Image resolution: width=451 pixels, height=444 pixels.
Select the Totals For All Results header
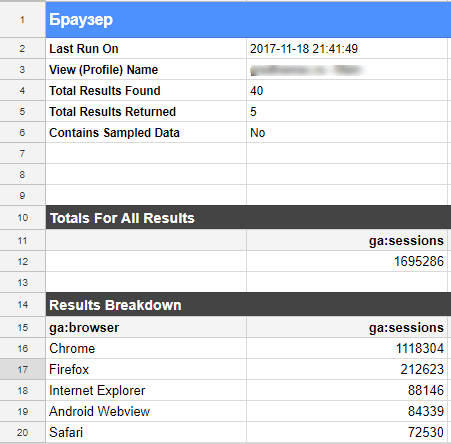click(x=248, y=218)
